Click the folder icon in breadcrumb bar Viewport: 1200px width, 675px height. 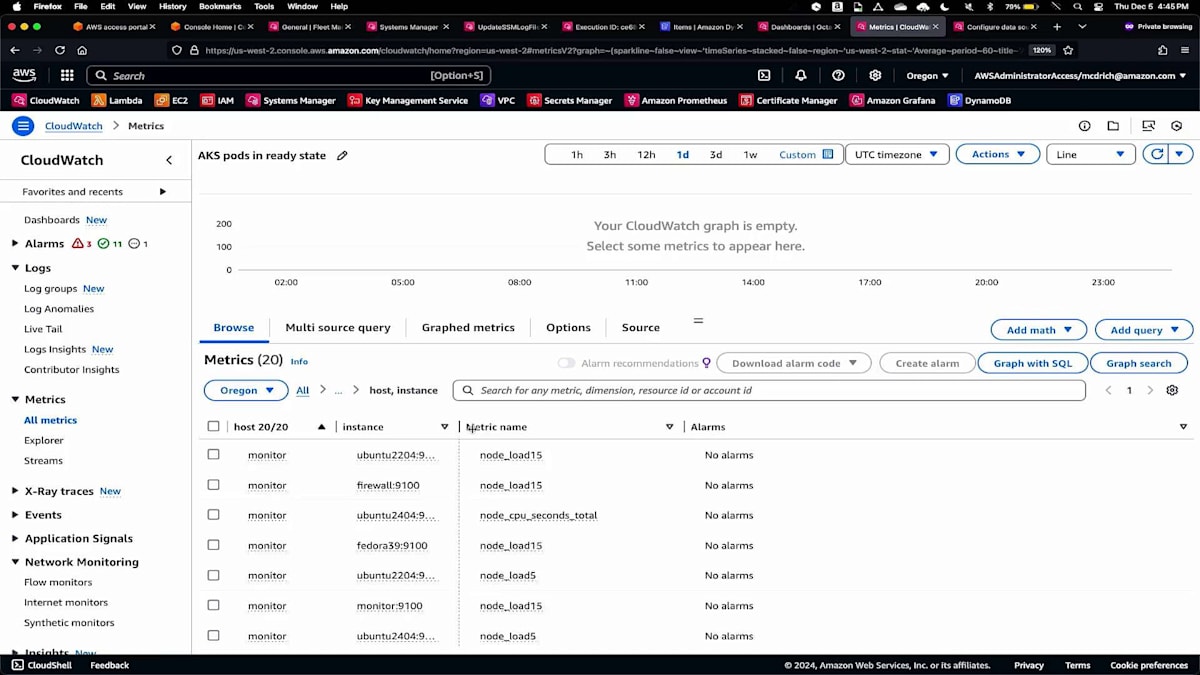click(x=1113, y=126)
